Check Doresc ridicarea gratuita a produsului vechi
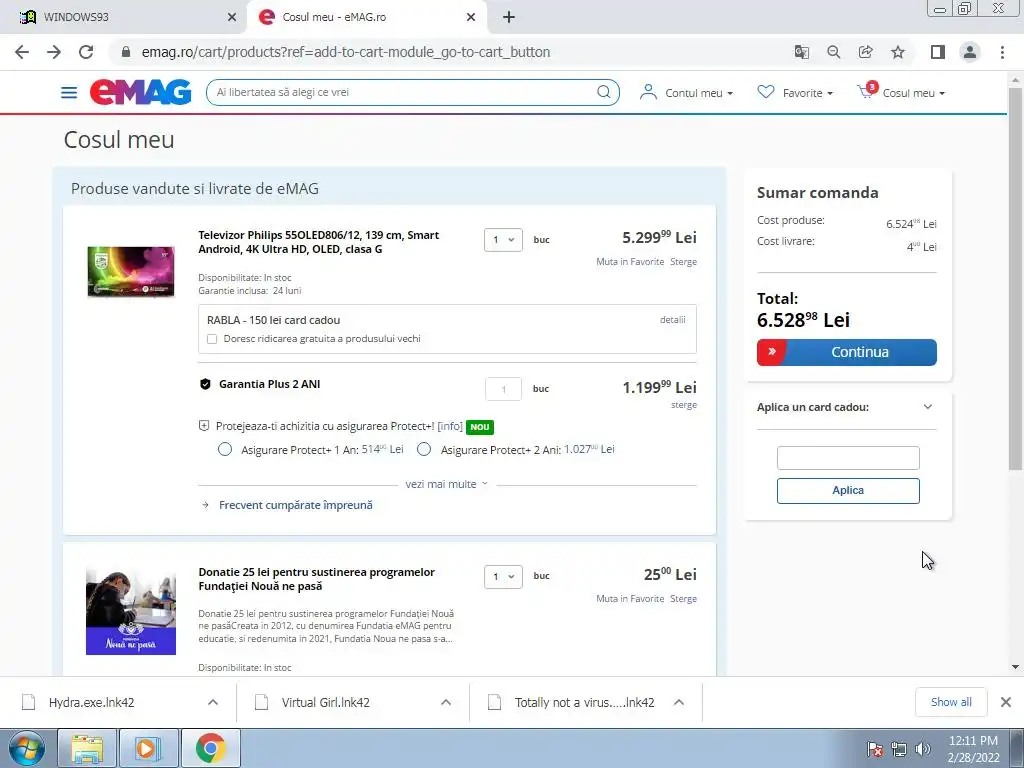Image resolution: width=1024 pixels, height=768 pixels. click(x=212, y=339)
